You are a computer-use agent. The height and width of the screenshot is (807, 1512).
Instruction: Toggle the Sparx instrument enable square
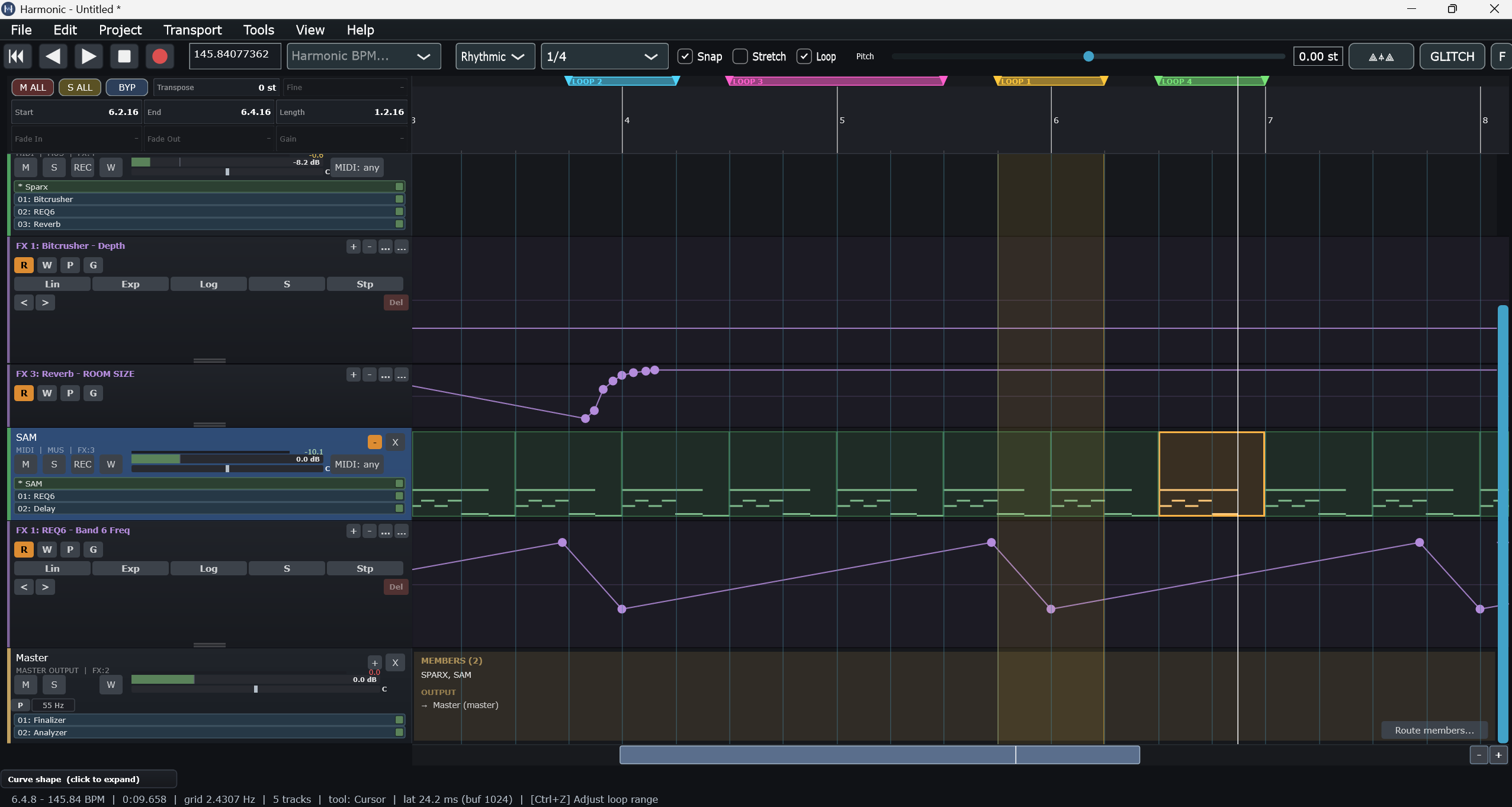click(x=399, y=187)
